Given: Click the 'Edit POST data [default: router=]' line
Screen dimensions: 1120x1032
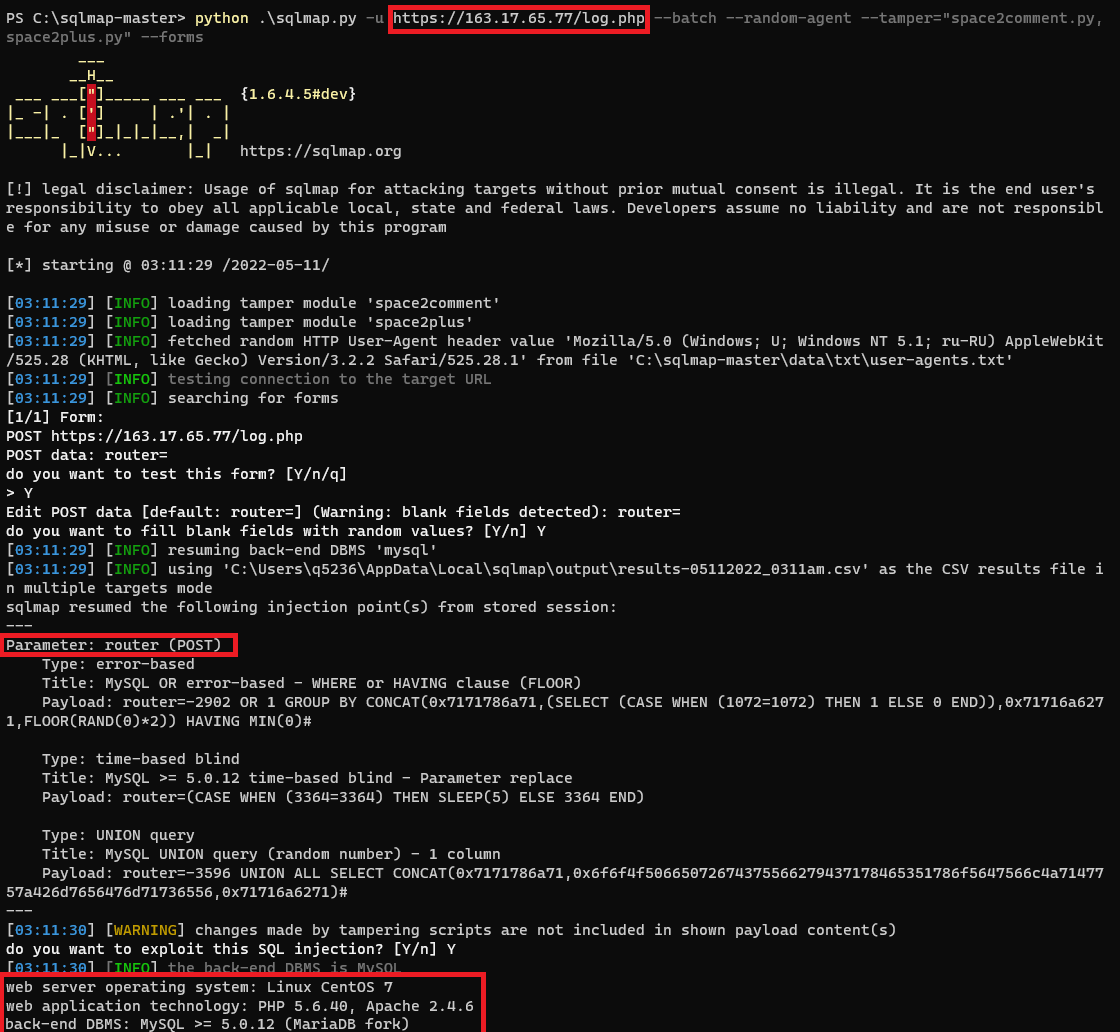Looking at the screenshot, I should tap(344, 512).
